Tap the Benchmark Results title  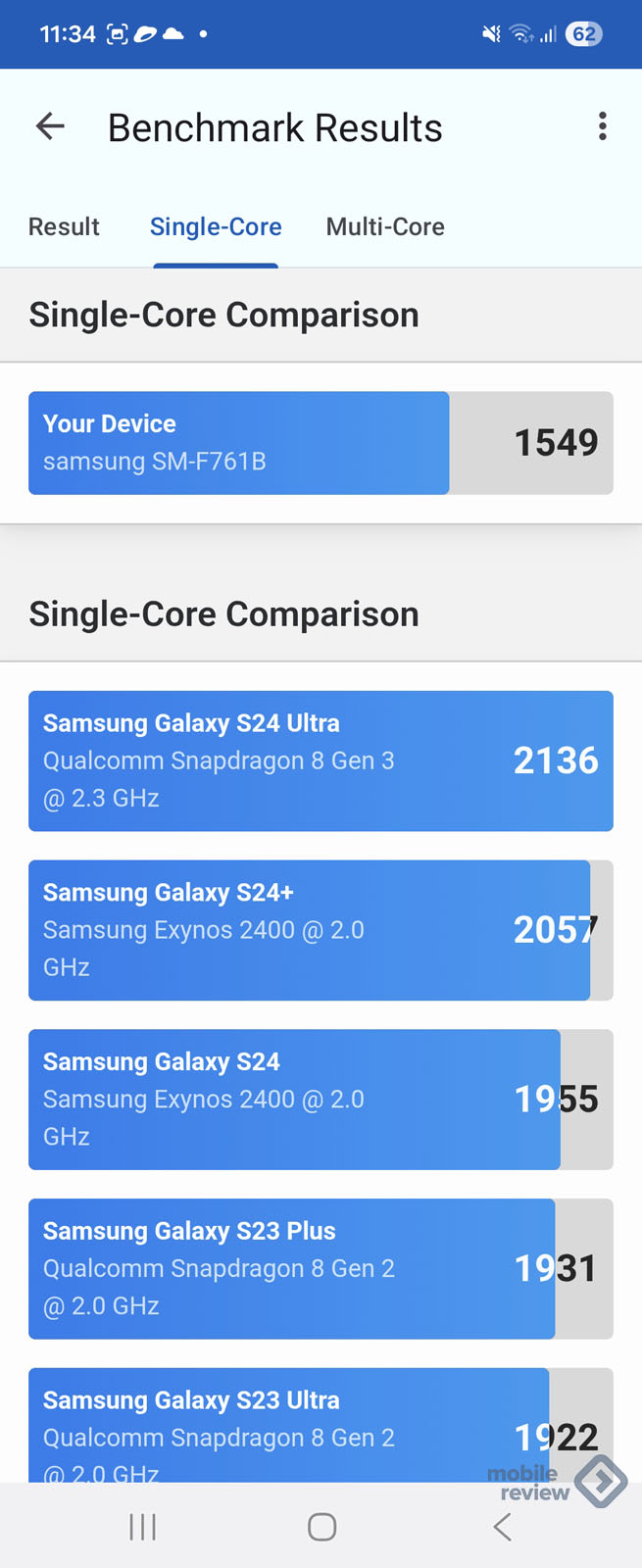point(275,128)
